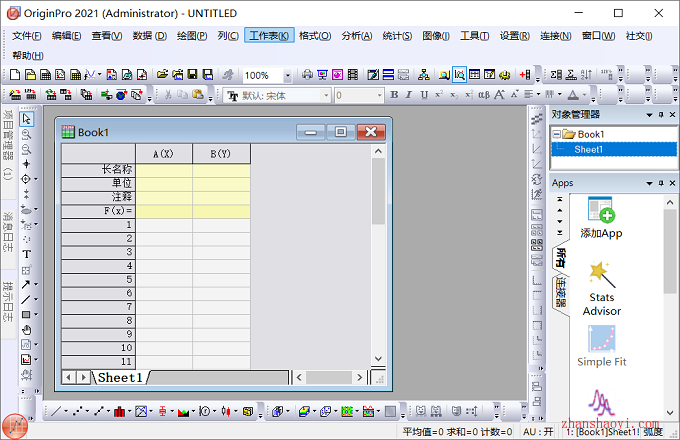Image resolution: width=680 pixels, height=440 pixels.
Task: Click the New Function plot icon
Action: (x=90, y=75)
